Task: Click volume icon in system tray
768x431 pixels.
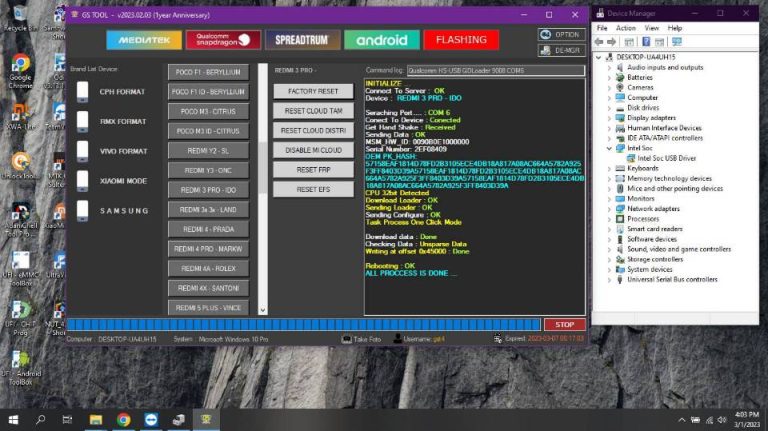Action: (722, 420)
